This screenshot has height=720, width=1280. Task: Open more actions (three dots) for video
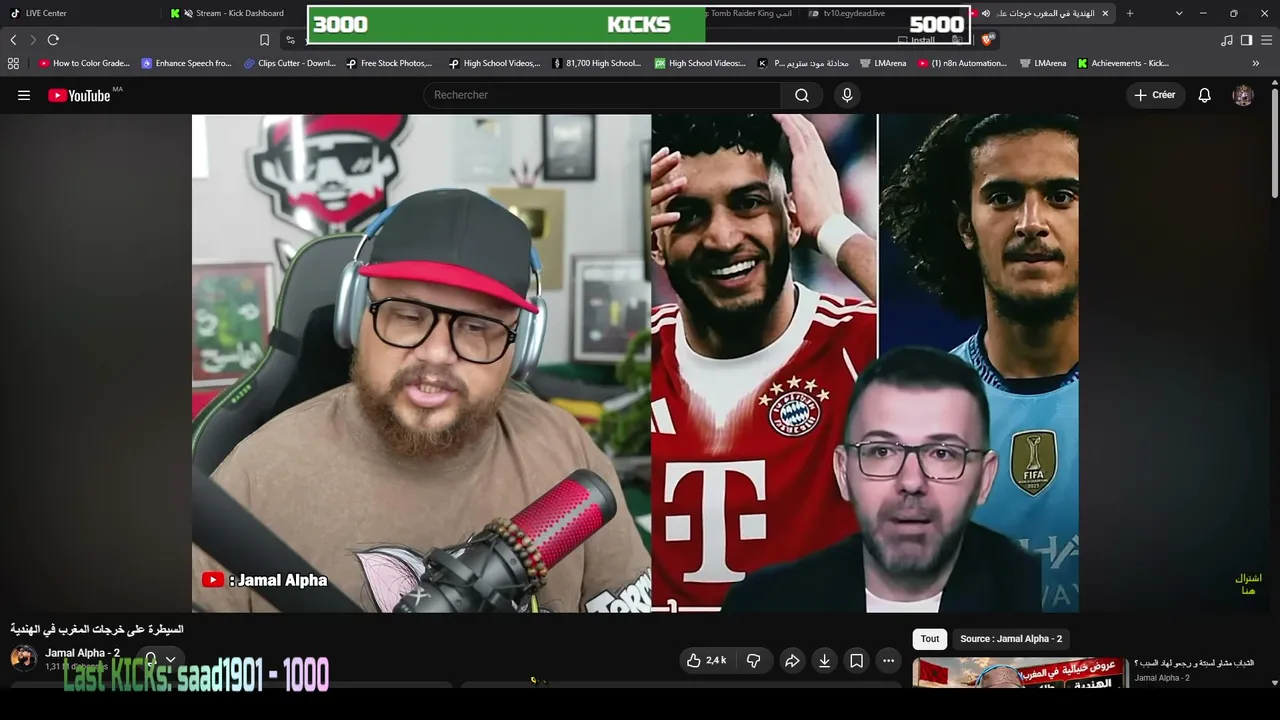coord(888,660)
